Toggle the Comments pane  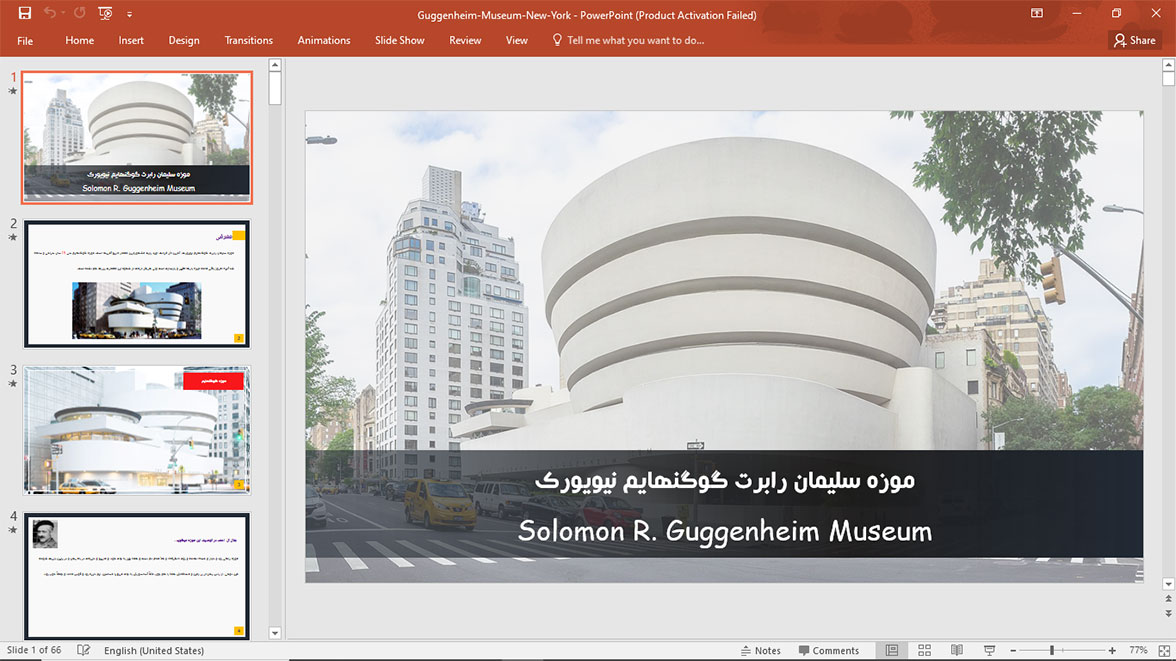pyautogui.click(x=829, y=650)
